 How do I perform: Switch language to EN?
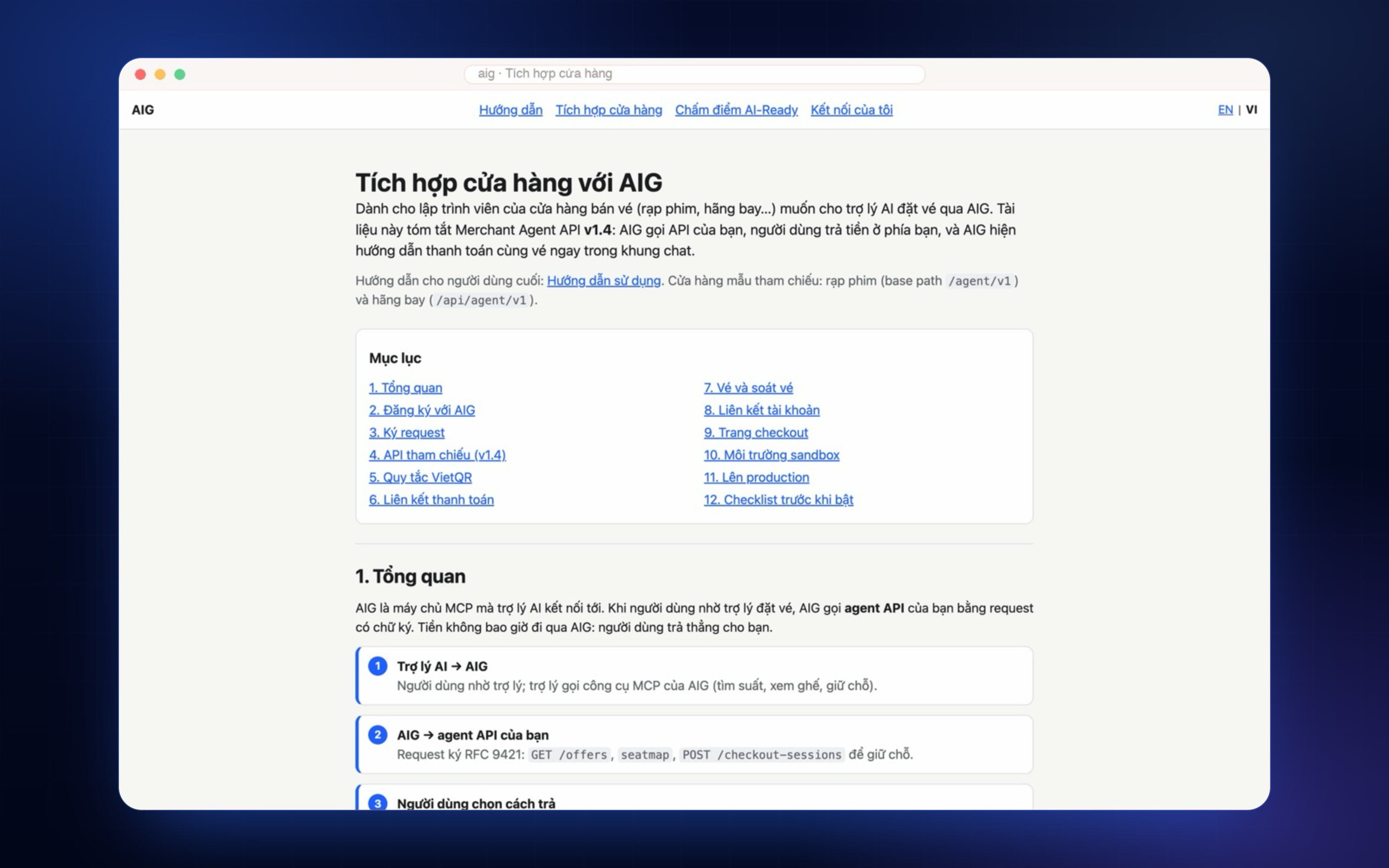1225,110
